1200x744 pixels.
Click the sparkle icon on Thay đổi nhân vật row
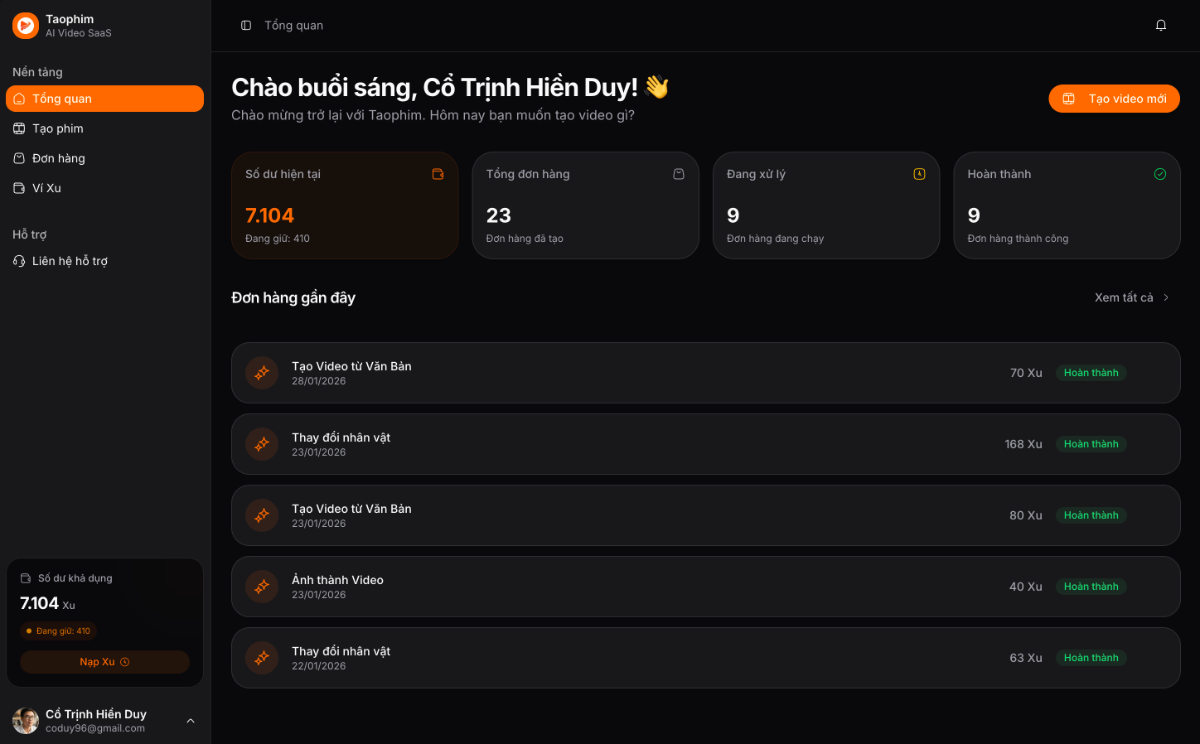click(x=261, y=444)
